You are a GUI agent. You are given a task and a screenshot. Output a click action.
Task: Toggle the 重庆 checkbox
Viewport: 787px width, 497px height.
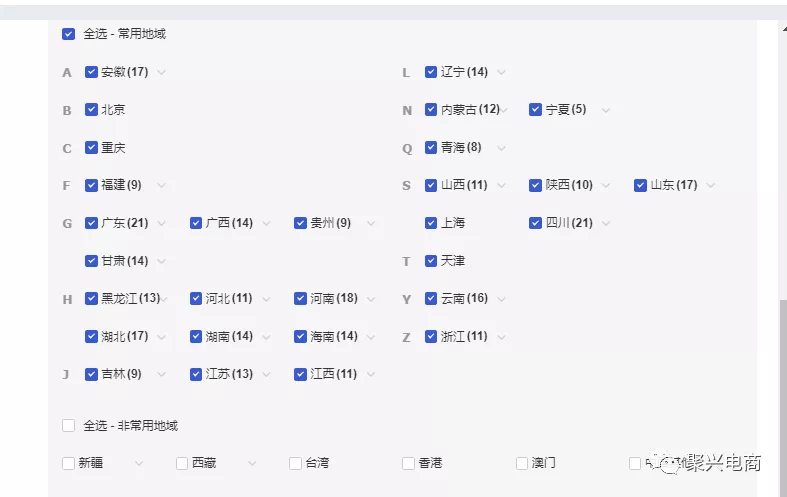click(91, 148)
